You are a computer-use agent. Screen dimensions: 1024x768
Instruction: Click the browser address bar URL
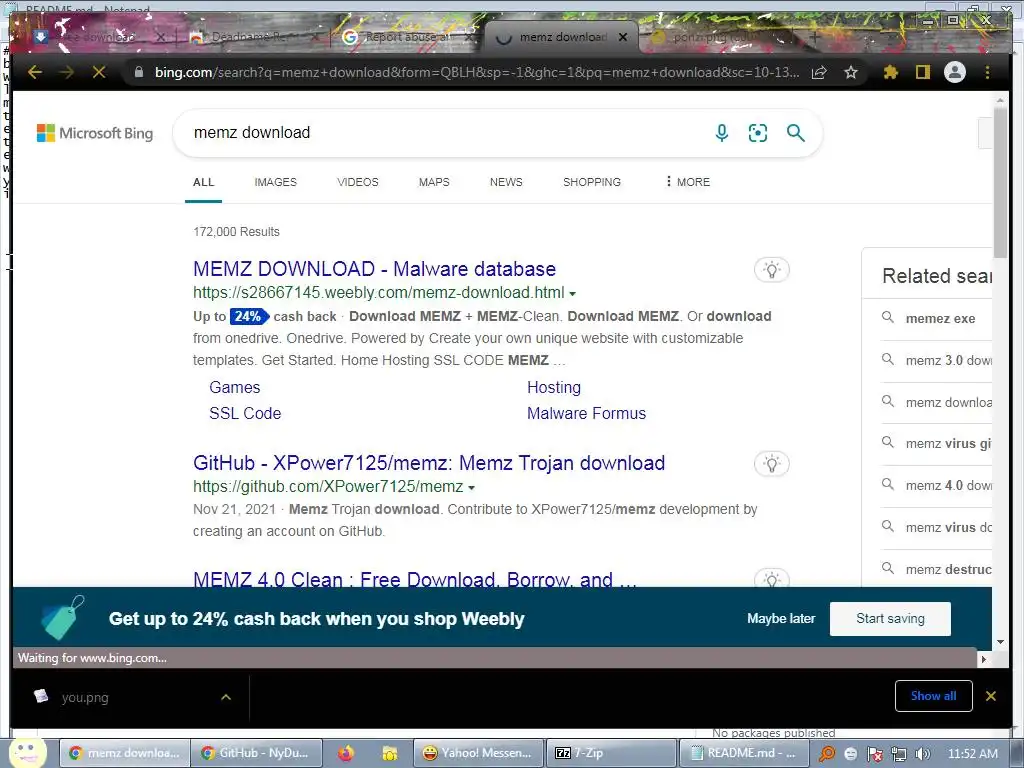[x=477, y=72]
